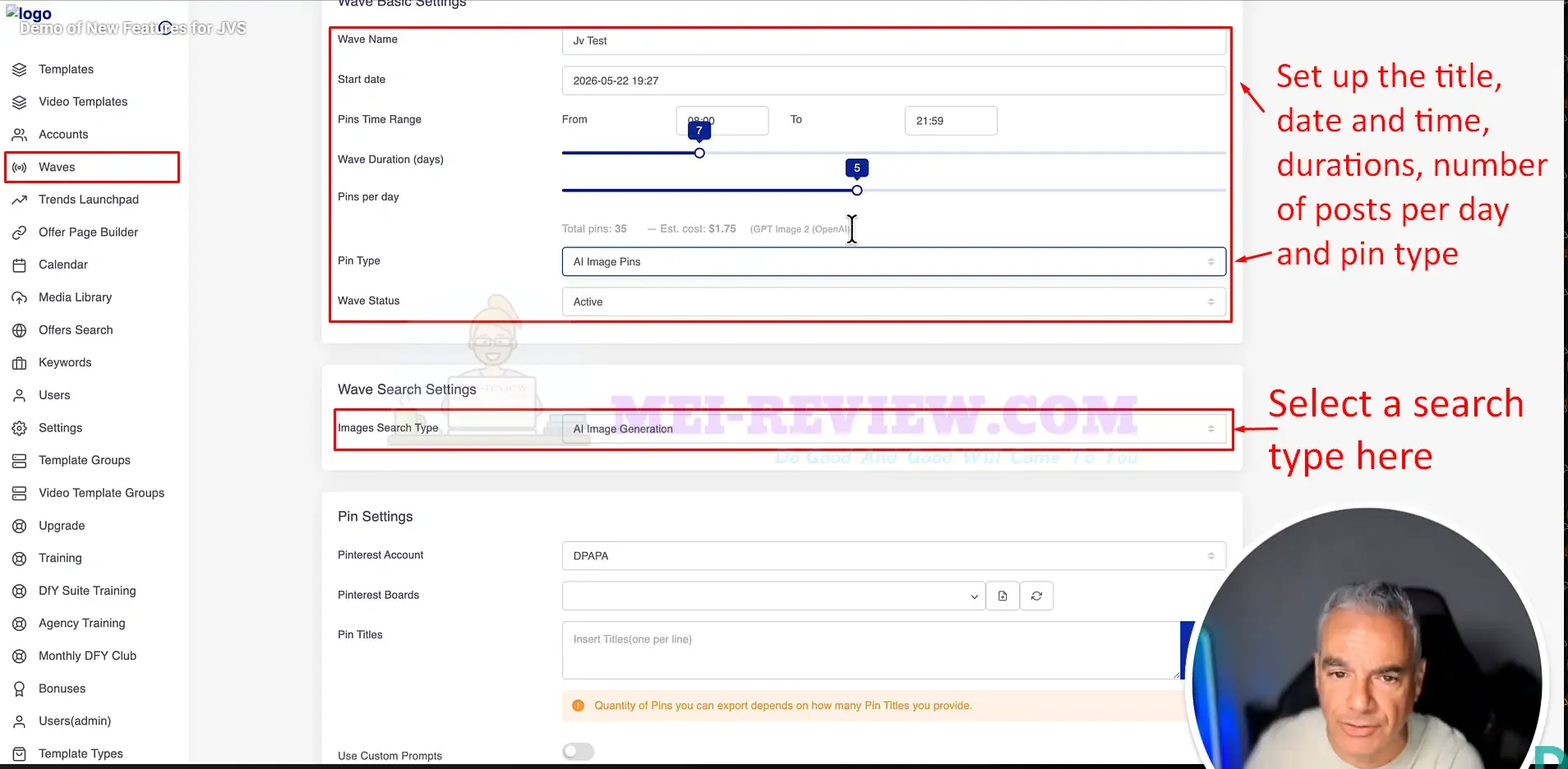The width and height of the screenshot is (1568, 769).
Task: Open Users(admin) sidebar link
Action: tap(75, 721)
